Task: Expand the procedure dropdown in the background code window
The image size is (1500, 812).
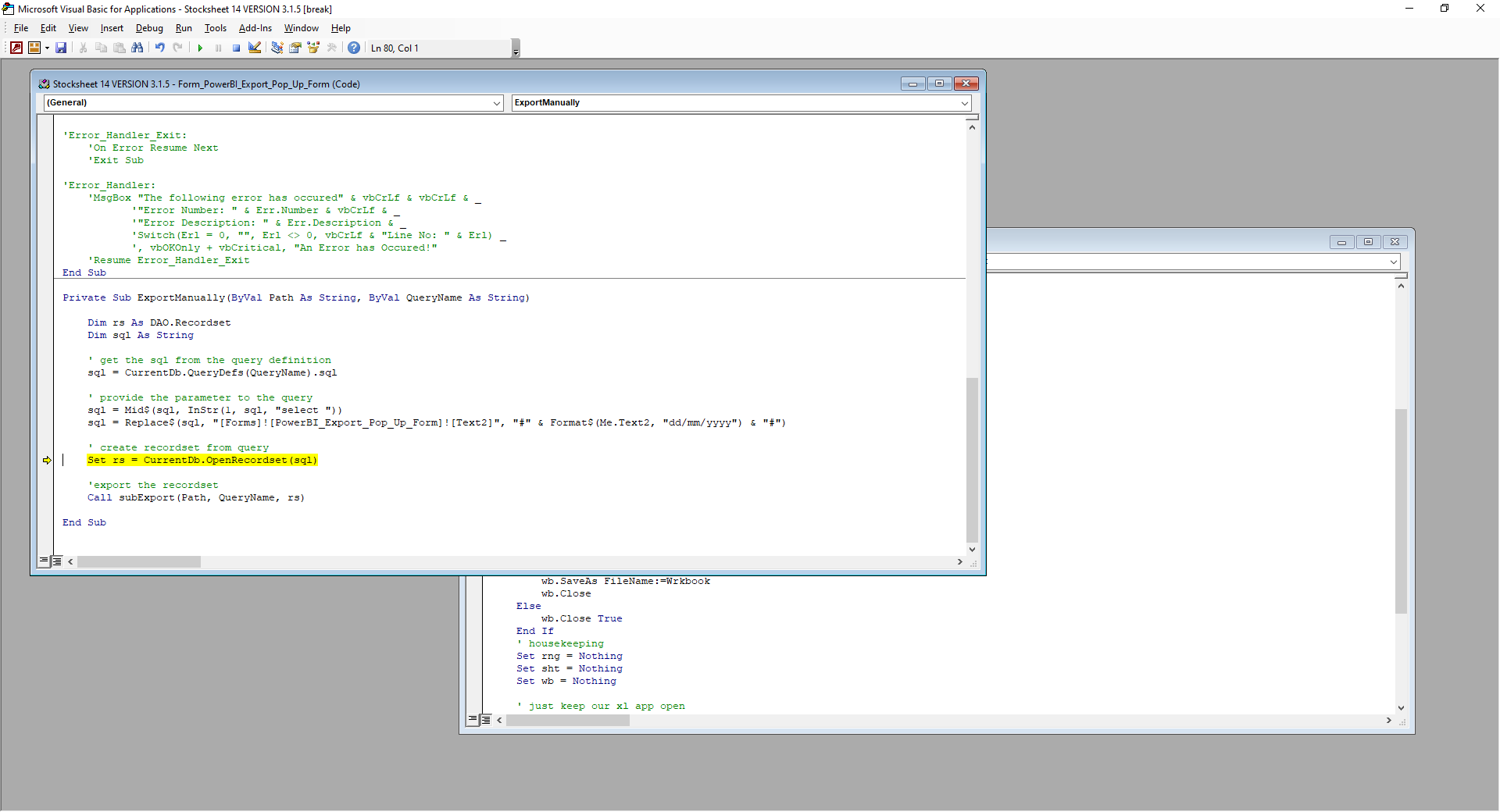Action: (x=1393, y=262)
